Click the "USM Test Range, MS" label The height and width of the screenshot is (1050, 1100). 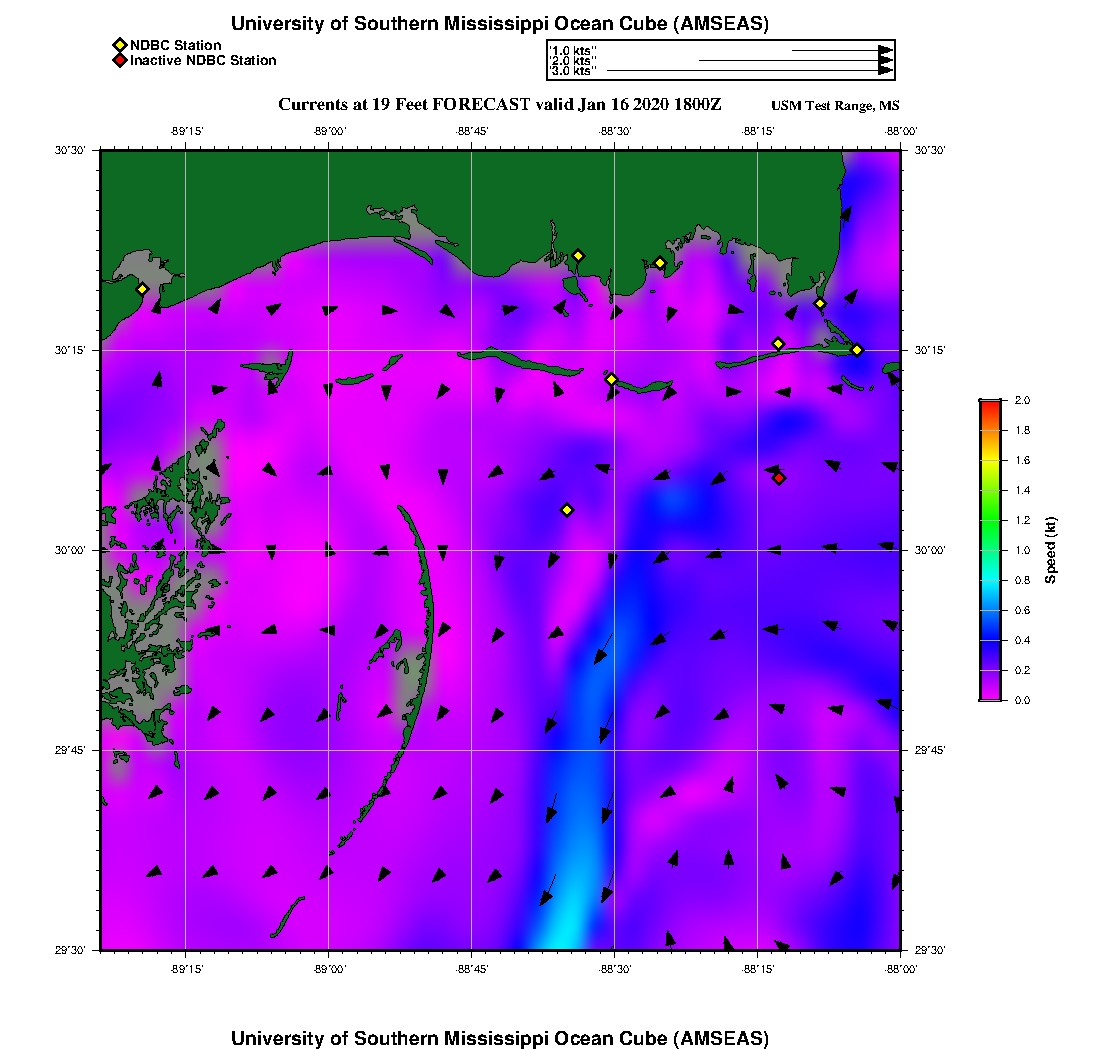point(835,106)
